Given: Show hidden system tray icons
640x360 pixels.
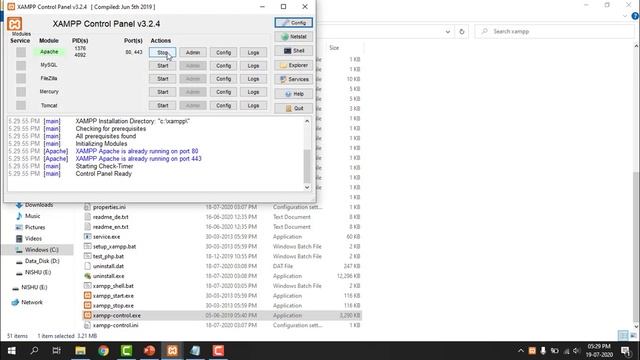Looking at the screenshot, I should (521, 351).
